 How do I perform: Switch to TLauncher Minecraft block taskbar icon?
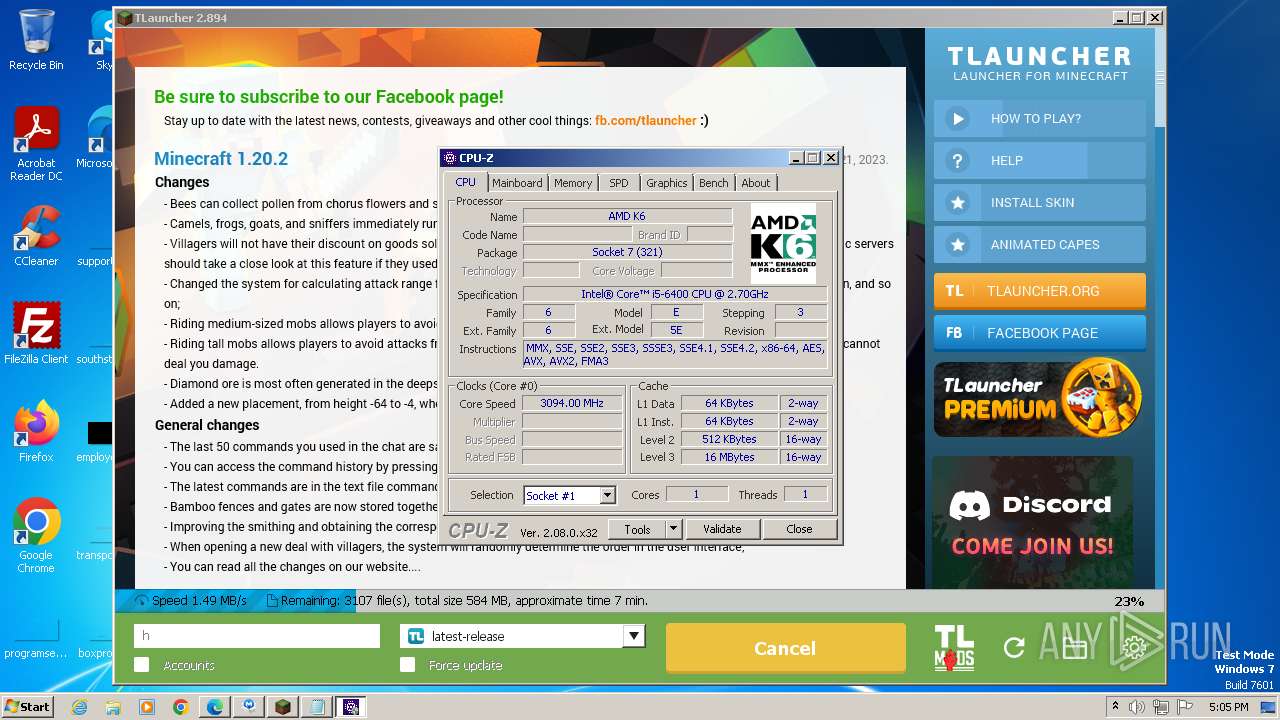pyautogui.click(x=283, y=707)
